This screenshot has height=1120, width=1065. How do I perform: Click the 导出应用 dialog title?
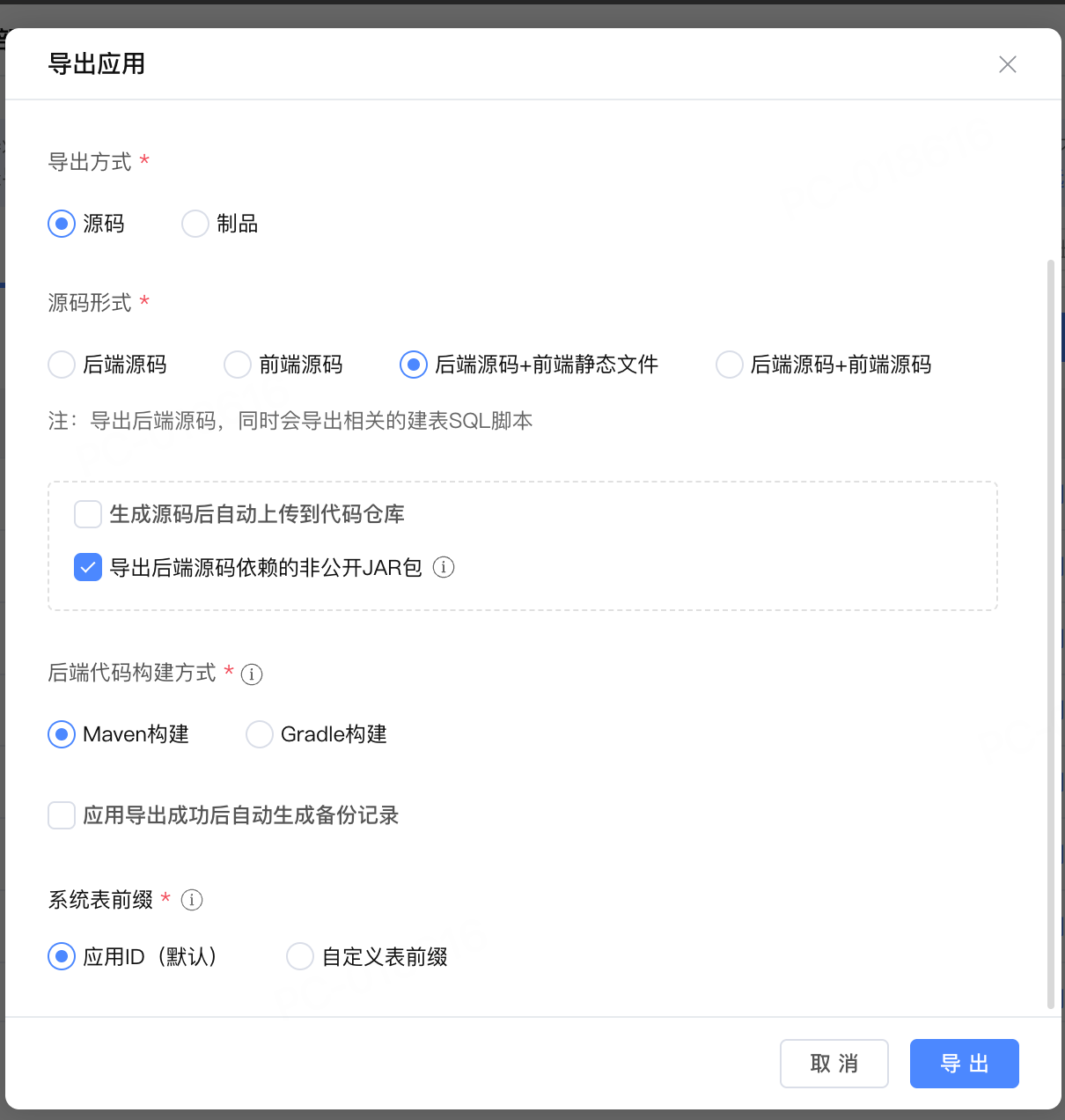(x=97, y=64)
